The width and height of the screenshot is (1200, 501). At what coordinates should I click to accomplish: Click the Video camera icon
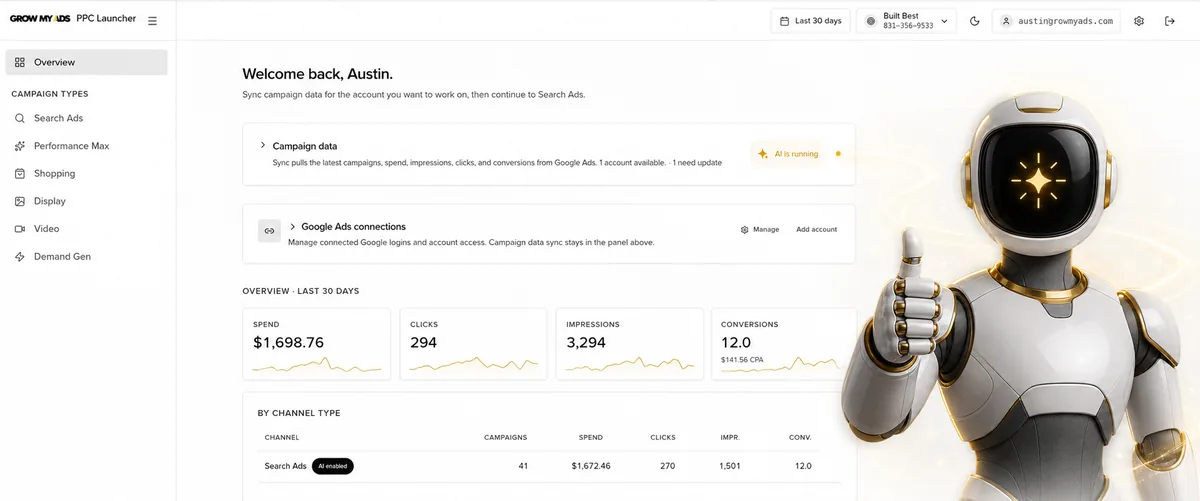20,229
